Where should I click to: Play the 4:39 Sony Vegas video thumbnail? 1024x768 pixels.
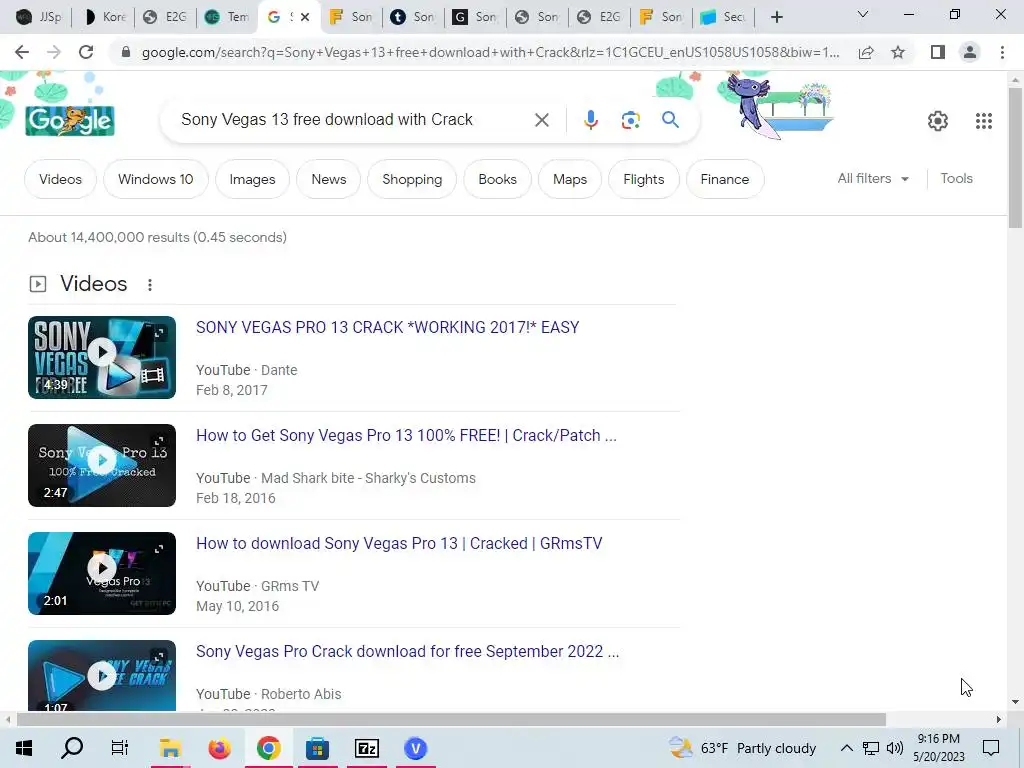point(102,357)
